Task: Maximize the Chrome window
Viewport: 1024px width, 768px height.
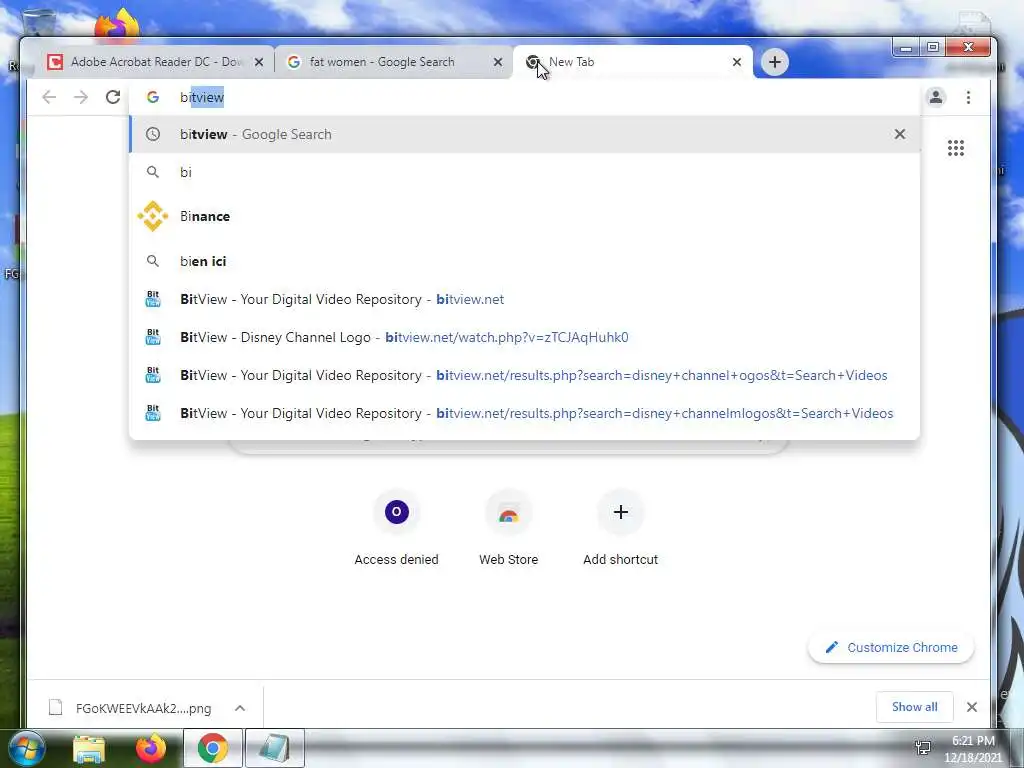Action: point(933,48)
